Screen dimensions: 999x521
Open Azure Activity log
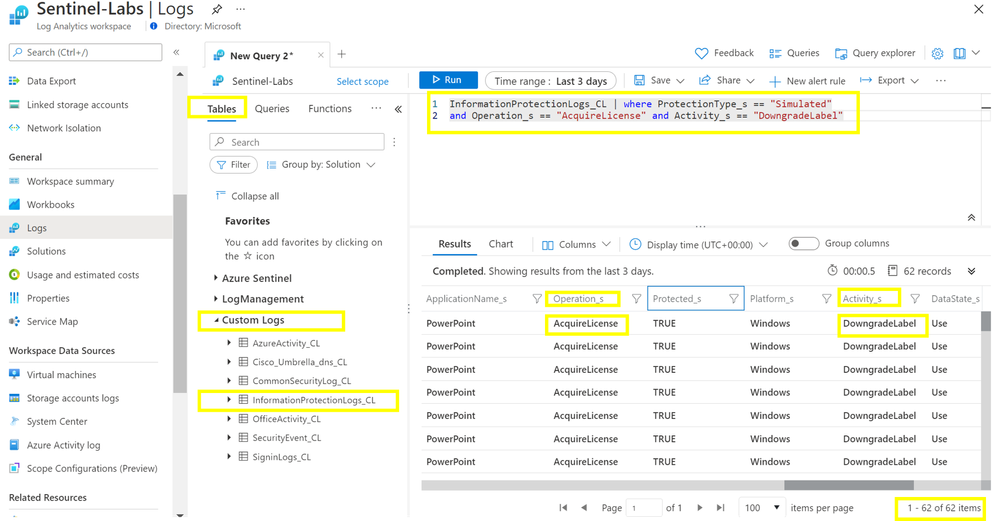tap(63, 445)
